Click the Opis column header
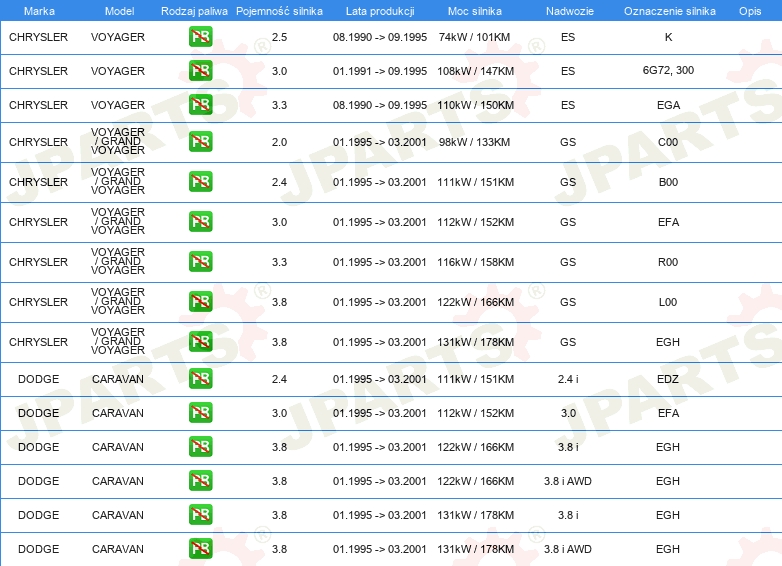The width and height of the screenshot is (782, 566). click(750, 11)
